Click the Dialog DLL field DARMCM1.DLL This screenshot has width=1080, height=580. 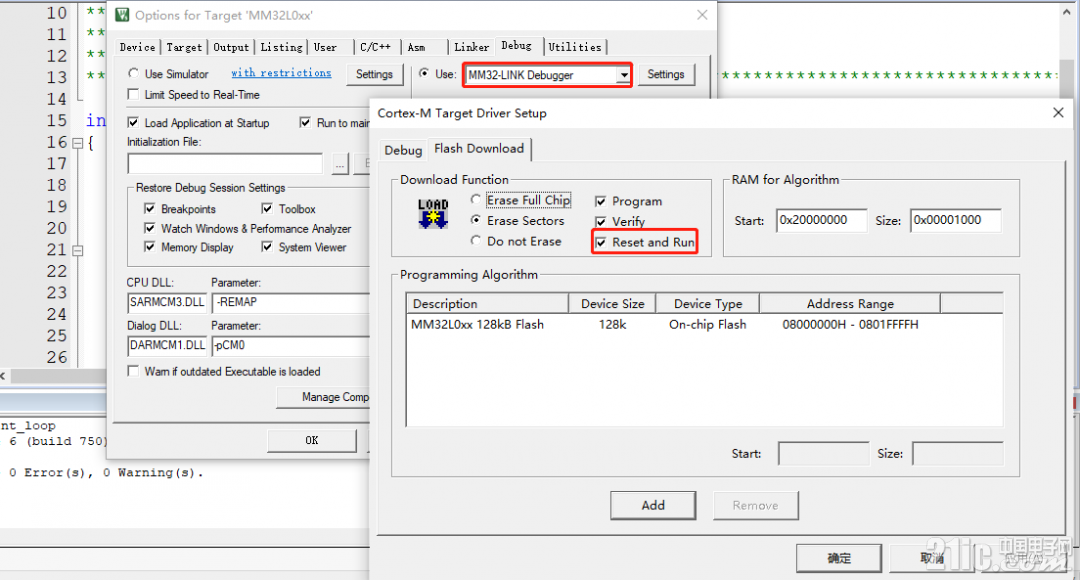click(167, 345)
